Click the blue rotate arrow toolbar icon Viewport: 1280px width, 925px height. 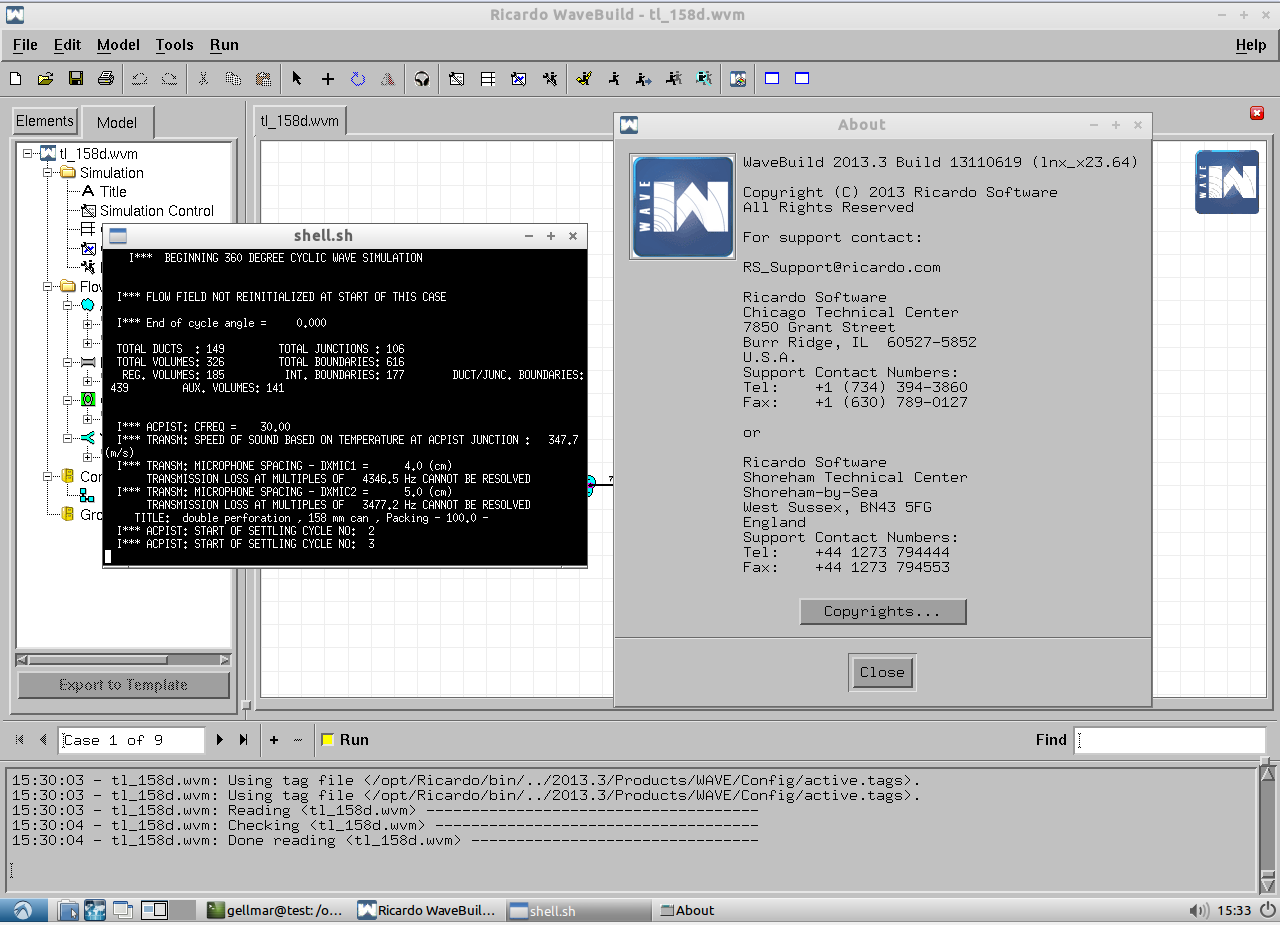point(357,78)
